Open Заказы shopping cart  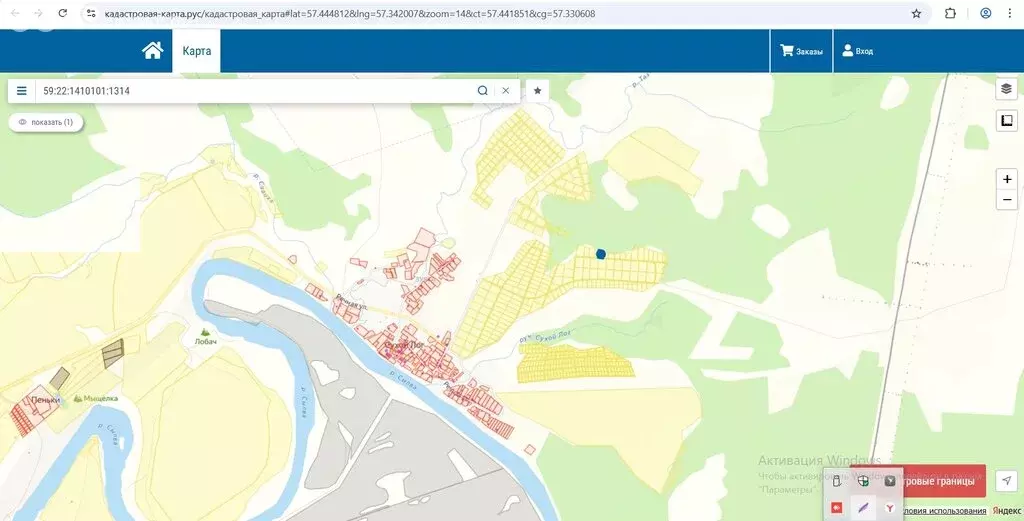click(x=801, y=51)
